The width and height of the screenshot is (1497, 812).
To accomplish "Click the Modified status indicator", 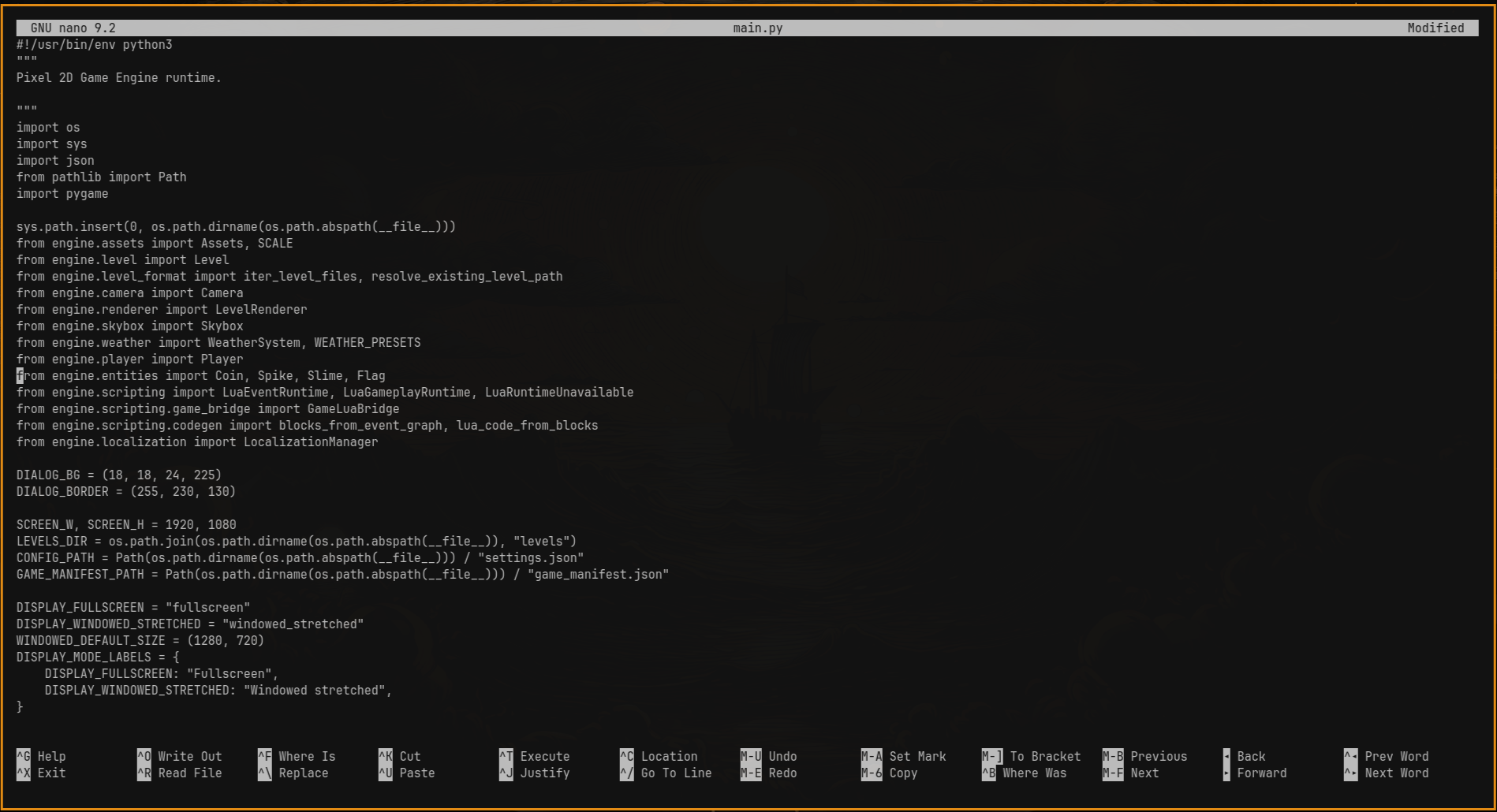I will click(1435, 28).
